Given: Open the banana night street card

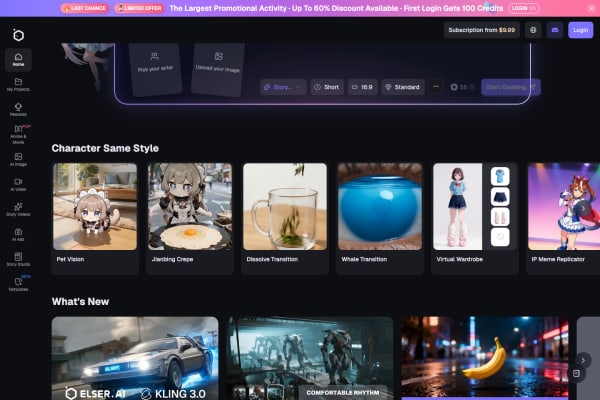Looking at the screenshot, I should (x=485, y=358).
